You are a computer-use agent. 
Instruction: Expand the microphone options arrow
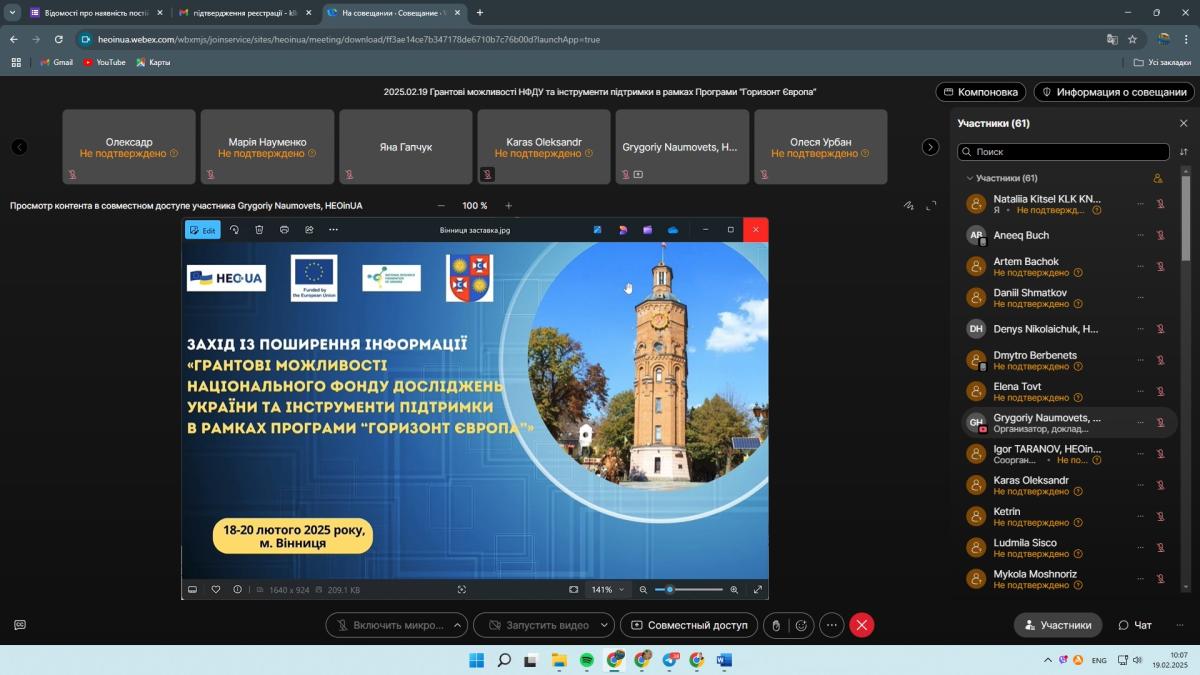pos(458,625)
